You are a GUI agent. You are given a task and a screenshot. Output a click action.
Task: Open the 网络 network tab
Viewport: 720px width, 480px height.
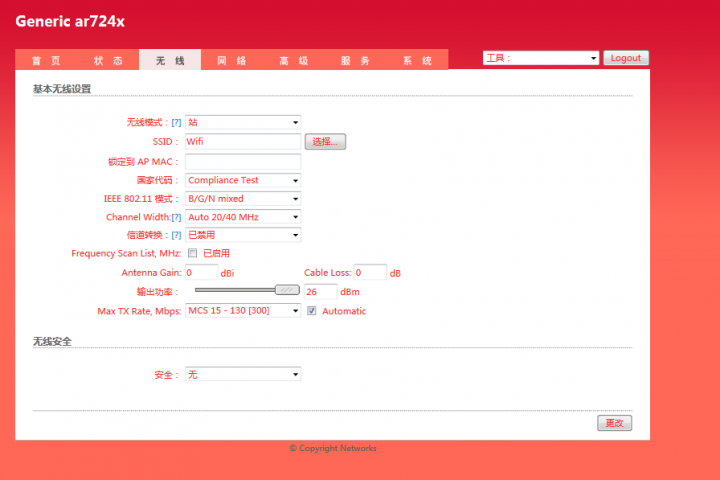[x=232, y=60]
